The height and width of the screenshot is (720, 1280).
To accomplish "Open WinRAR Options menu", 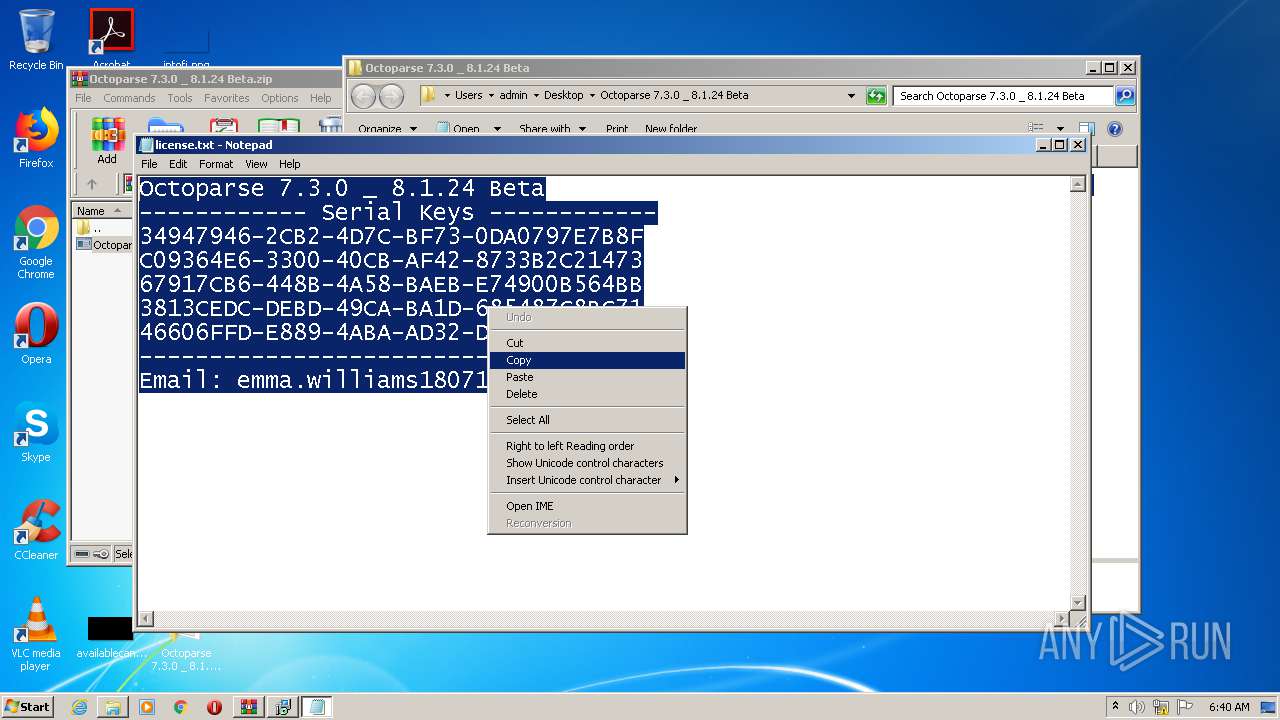I will [280, 98].
